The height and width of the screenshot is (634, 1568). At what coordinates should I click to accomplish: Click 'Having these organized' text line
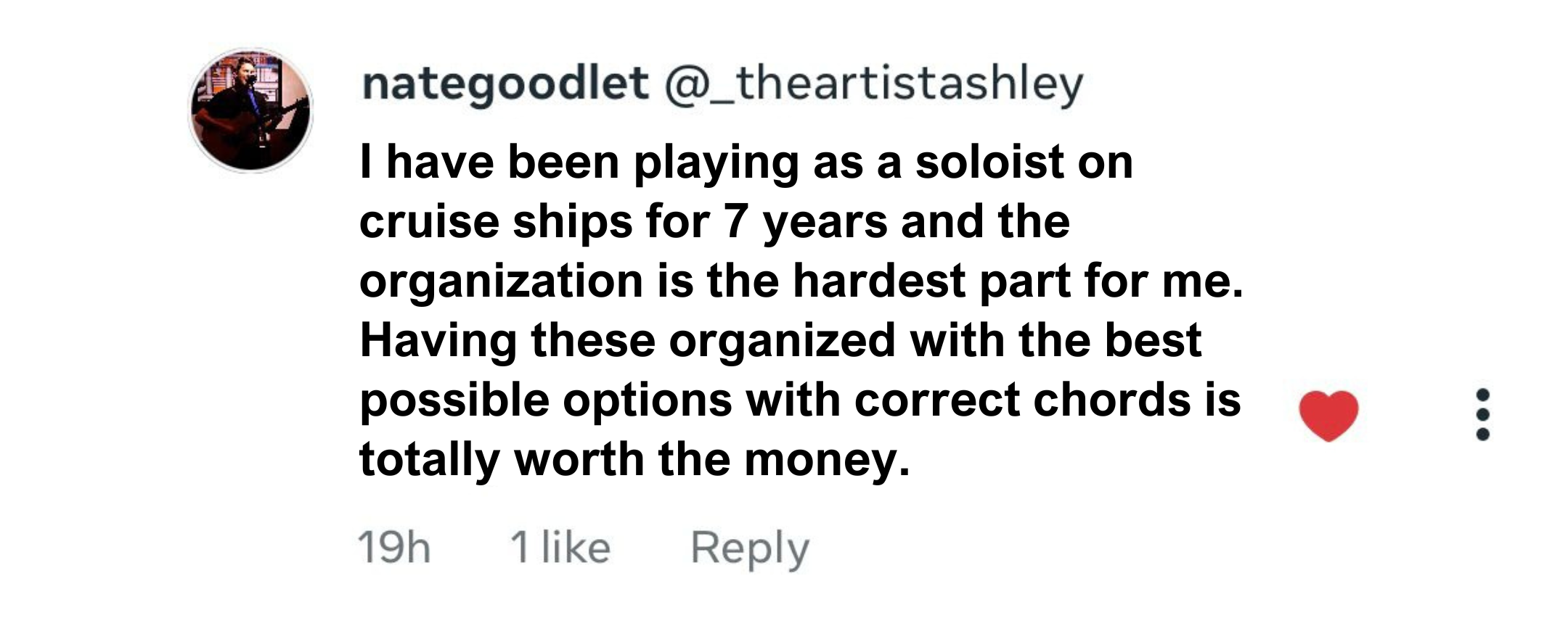tap(628, 341)
